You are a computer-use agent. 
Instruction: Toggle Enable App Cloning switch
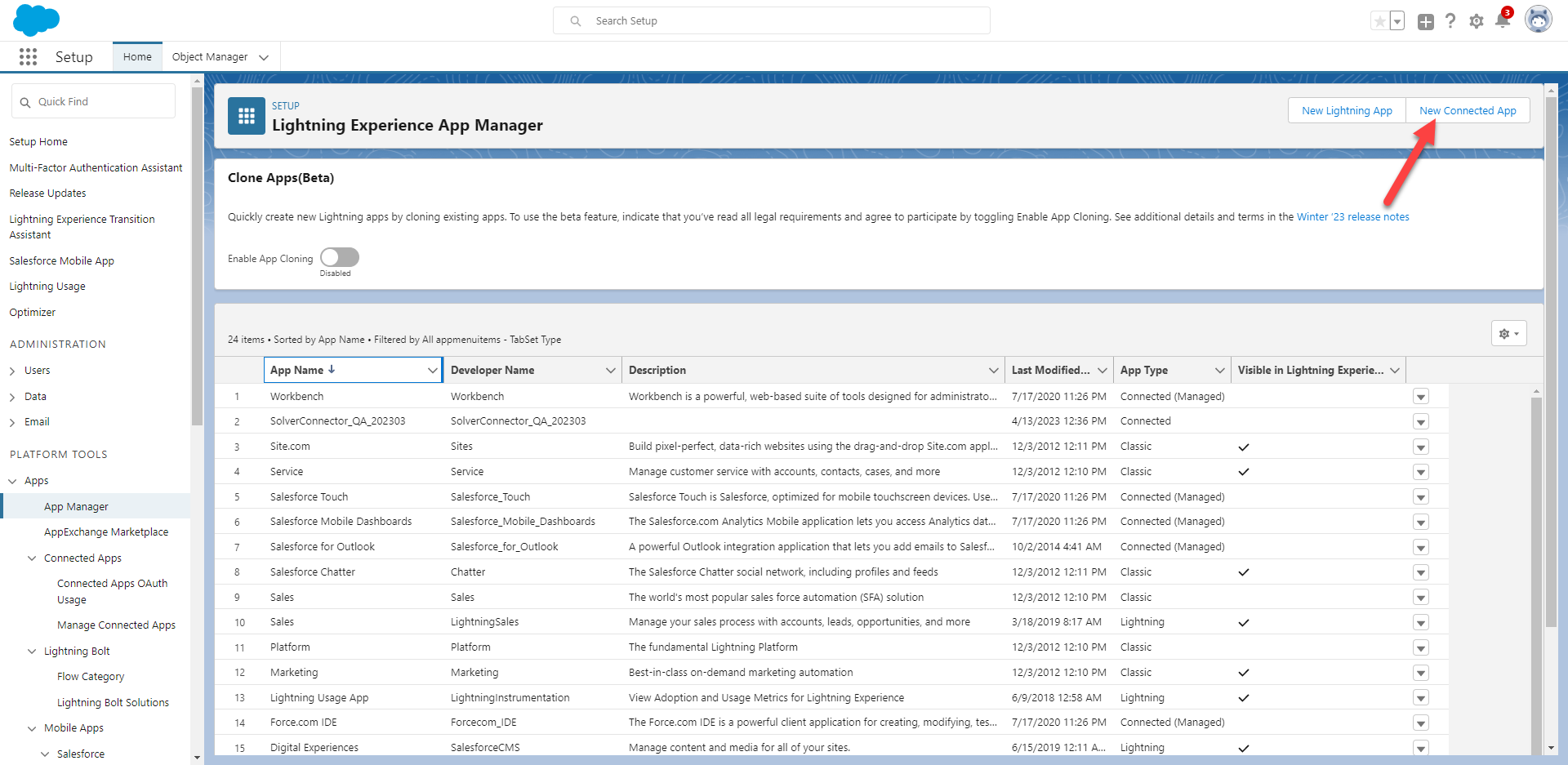[x=340, y=257]
